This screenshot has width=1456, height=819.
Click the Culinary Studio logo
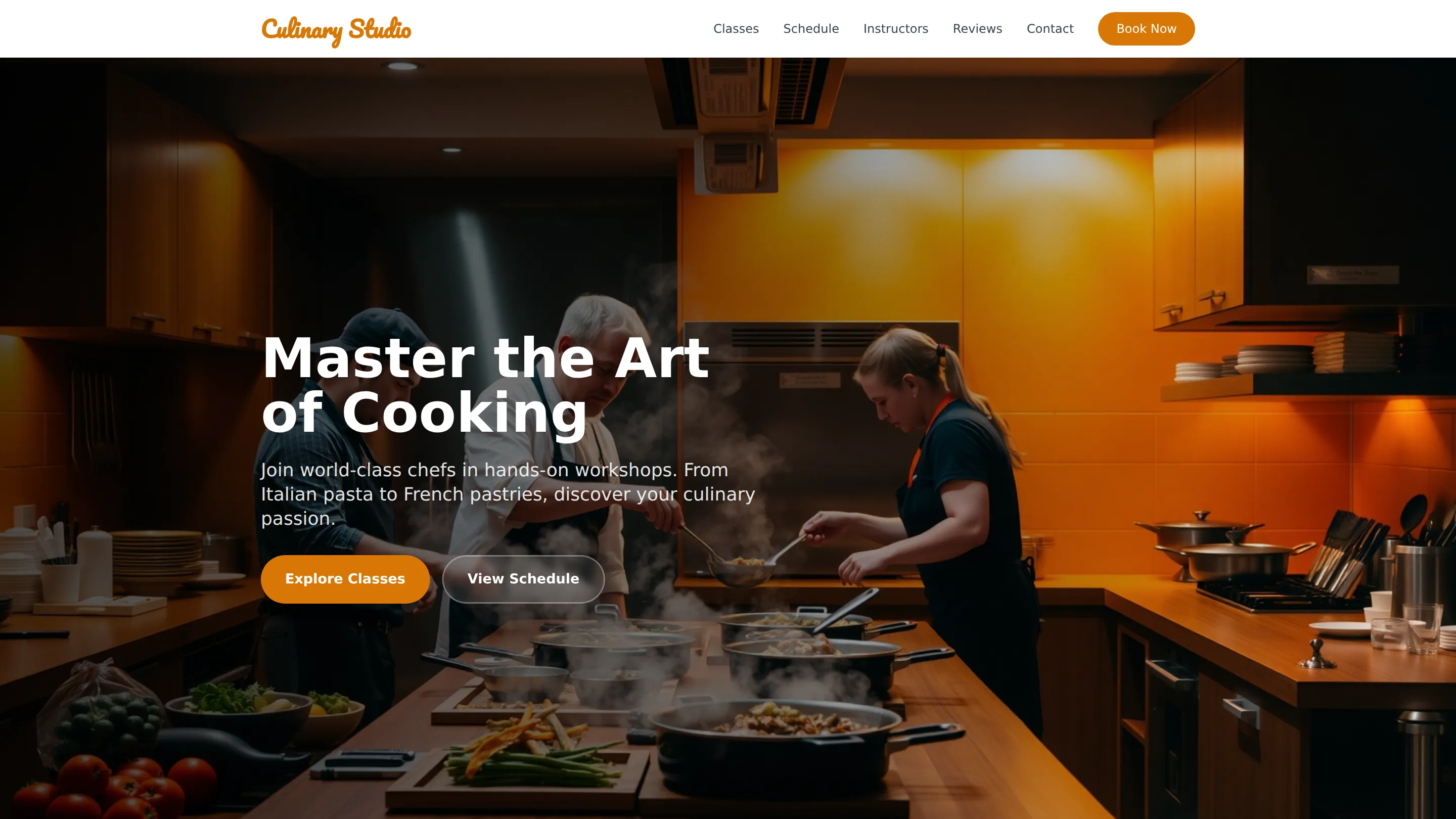pyautogui.click(x=336, y=30)
